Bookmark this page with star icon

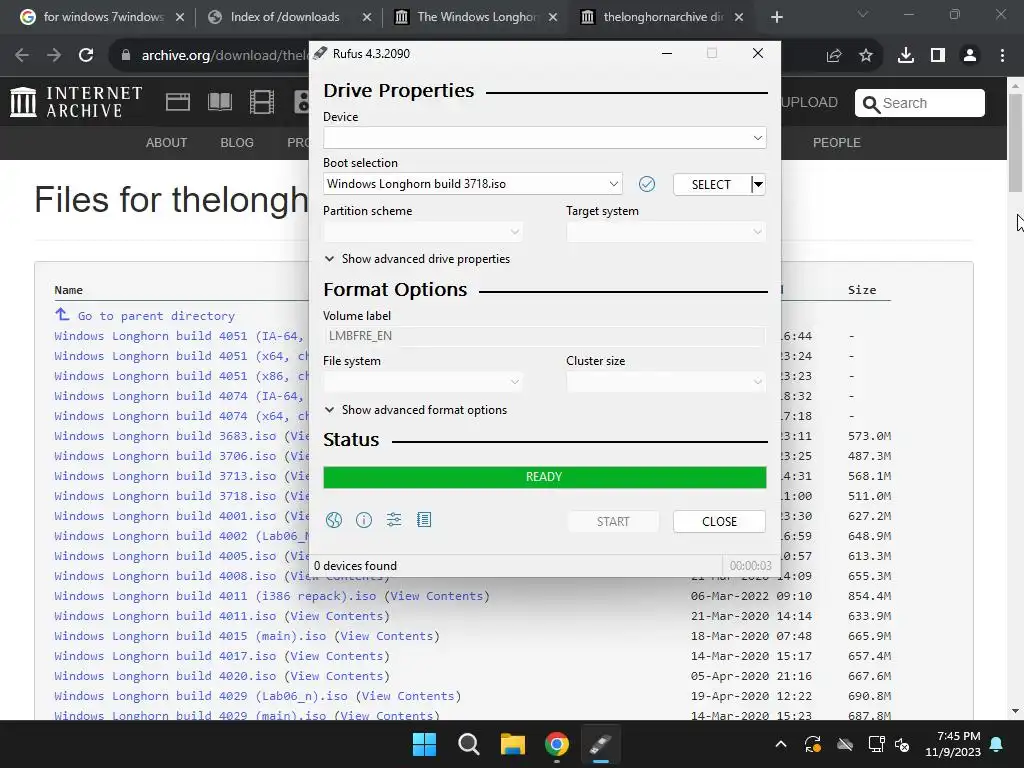pos(866,56)
